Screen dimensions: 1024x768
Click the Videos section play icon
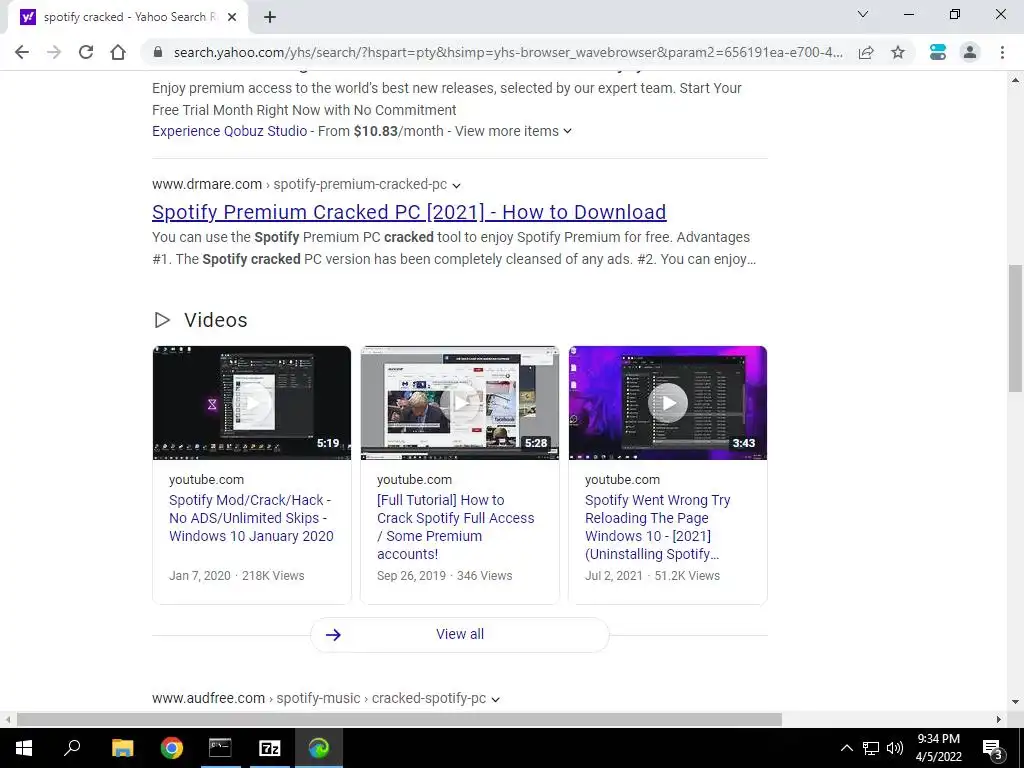click(x=162, y=320)
